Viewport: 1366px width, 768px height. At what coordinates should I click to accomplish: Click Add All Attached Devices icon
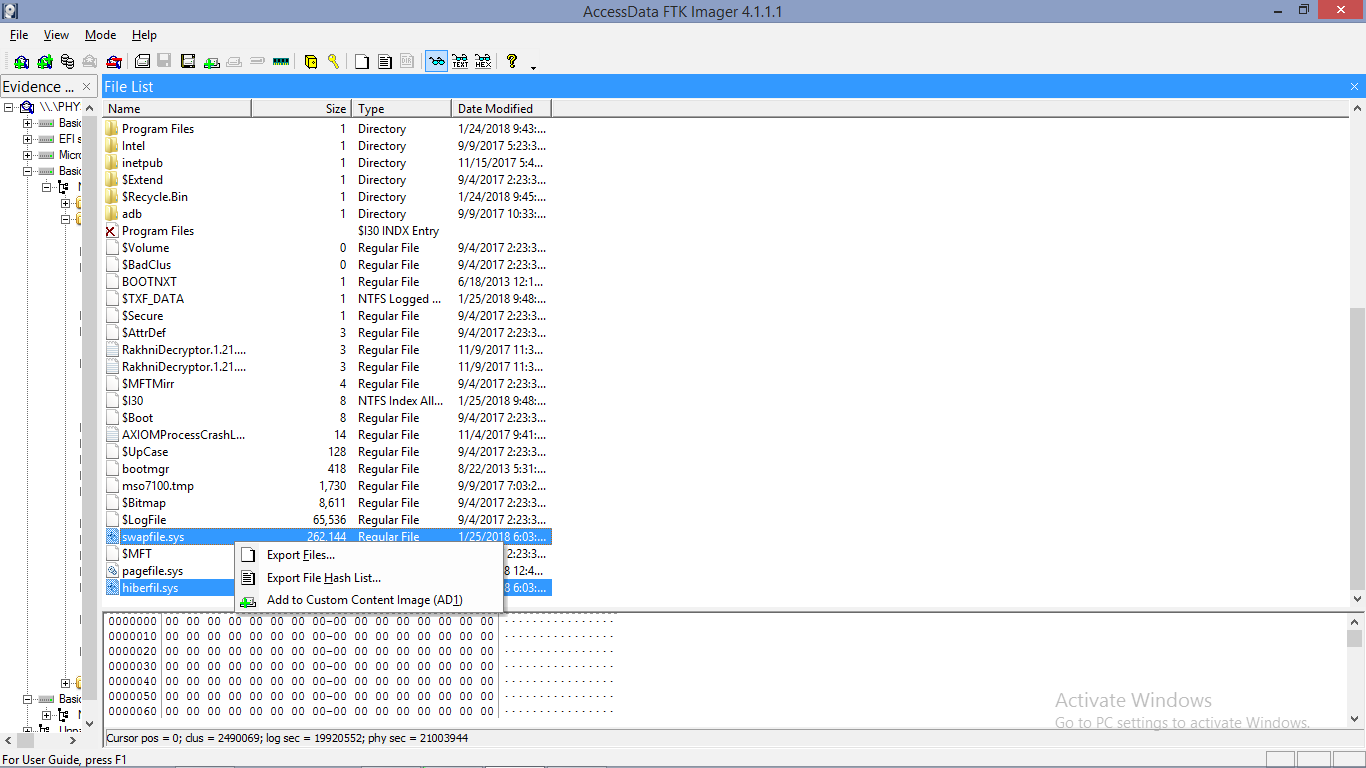pyautogui.click(x=44, y=61)
